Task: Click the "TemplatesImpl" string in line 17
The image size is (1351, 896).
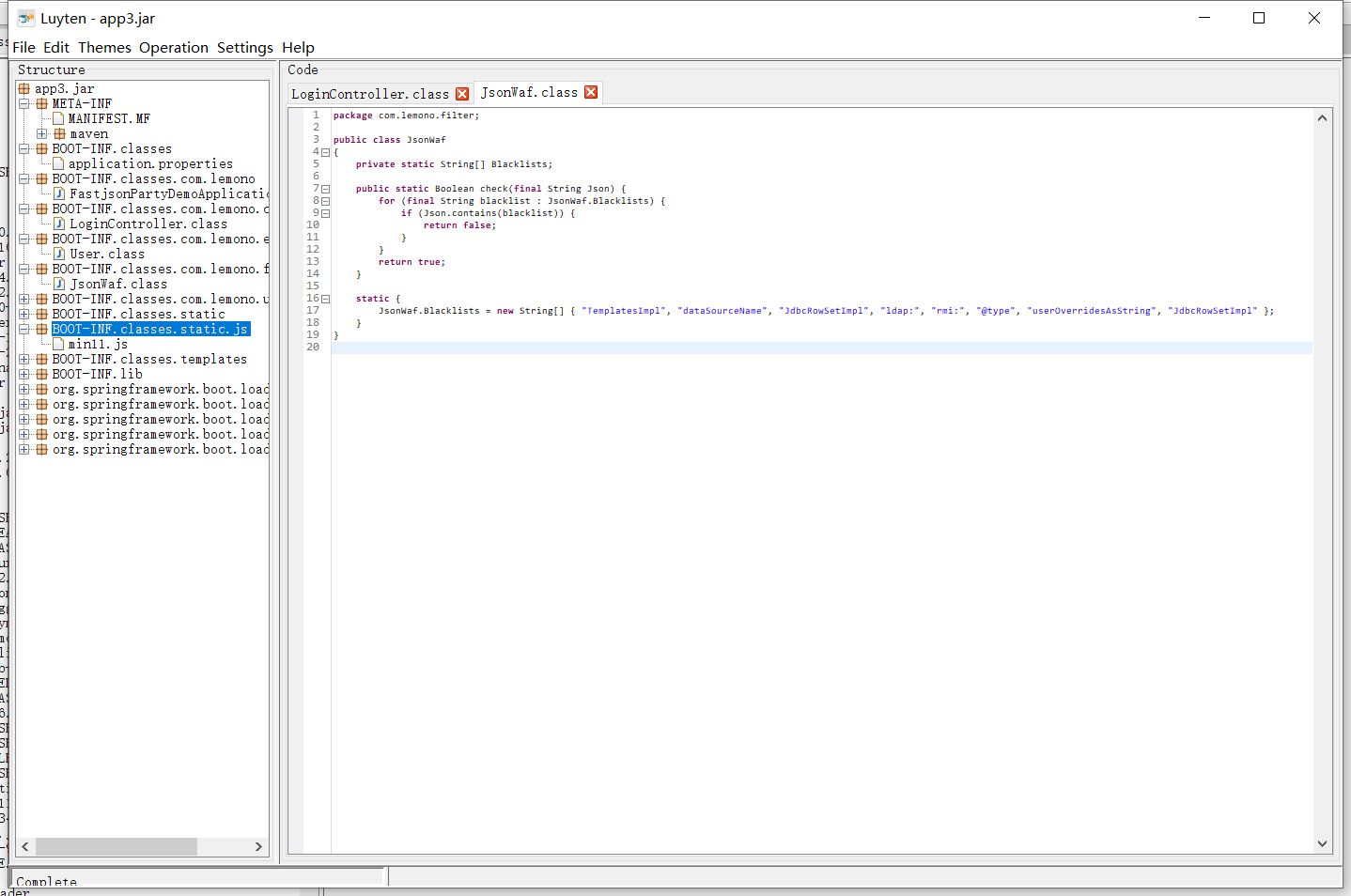Action: [624, 311]
